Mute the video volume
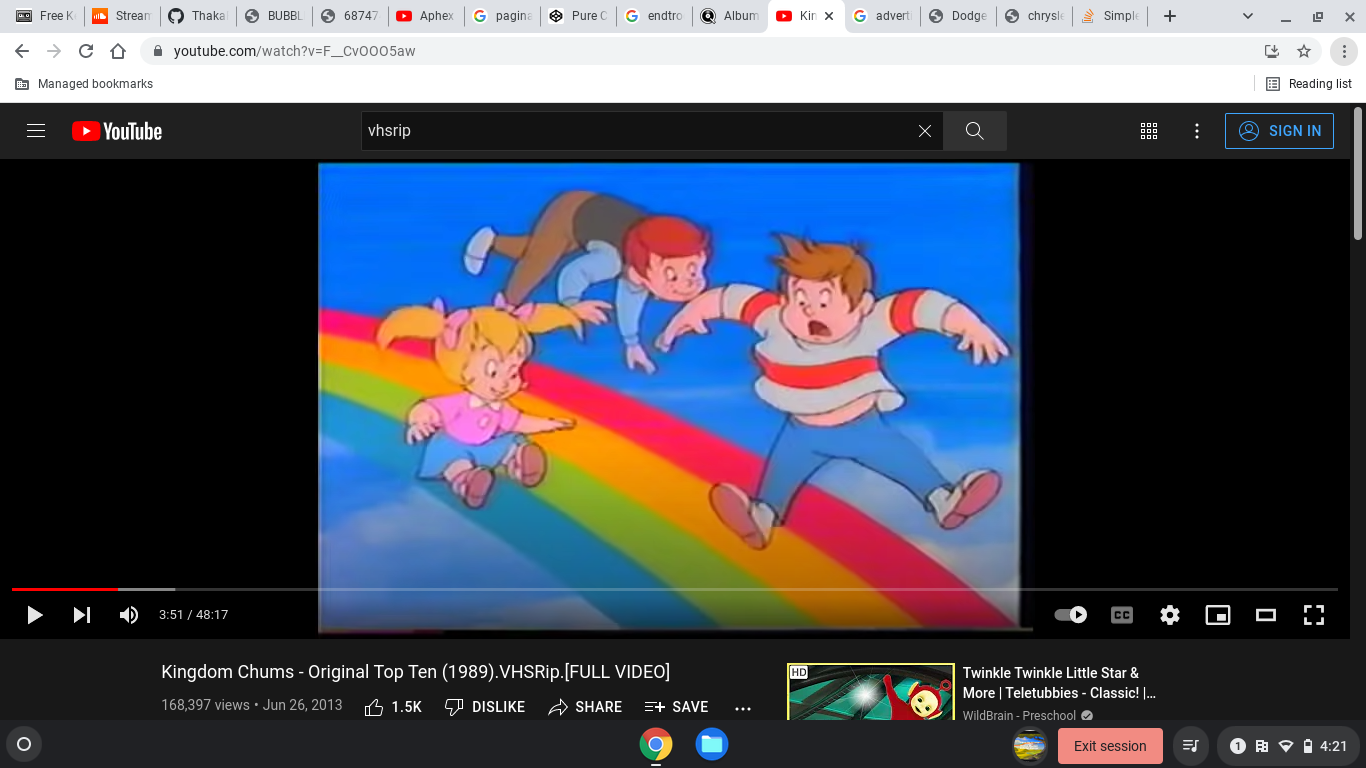This screenshot has height=768, width=1366. click(129, 615)
